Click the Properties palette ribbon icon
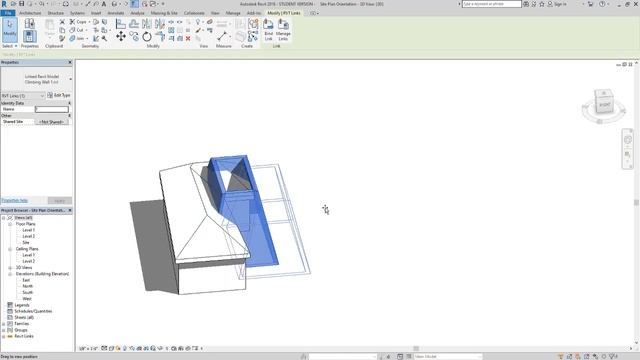Viewport: 640px width, 360px height. click(29, 37)
